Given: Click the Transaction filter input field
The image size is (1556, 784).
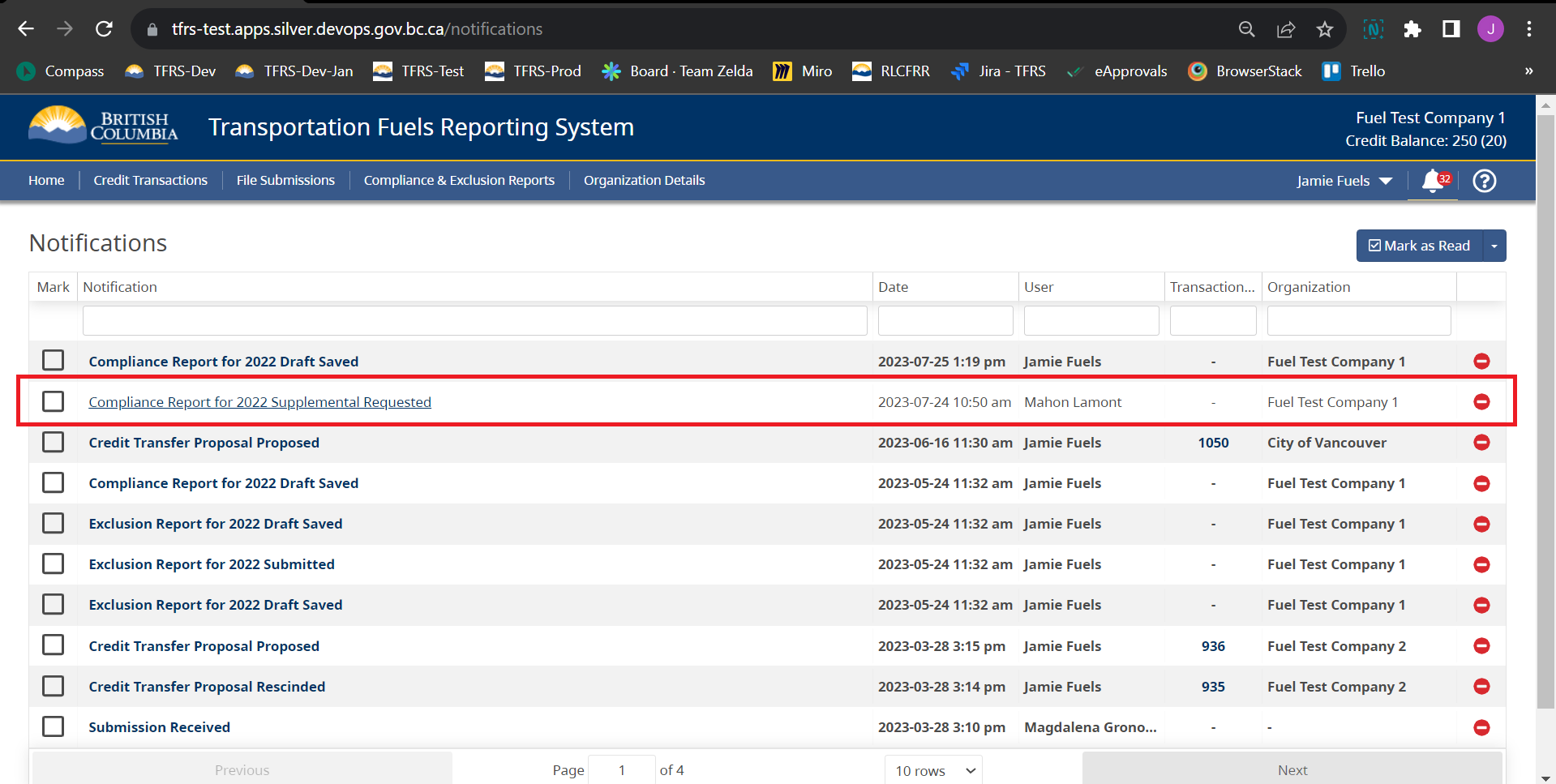Looking at the screenshot, I should (x=1213, y=320).
